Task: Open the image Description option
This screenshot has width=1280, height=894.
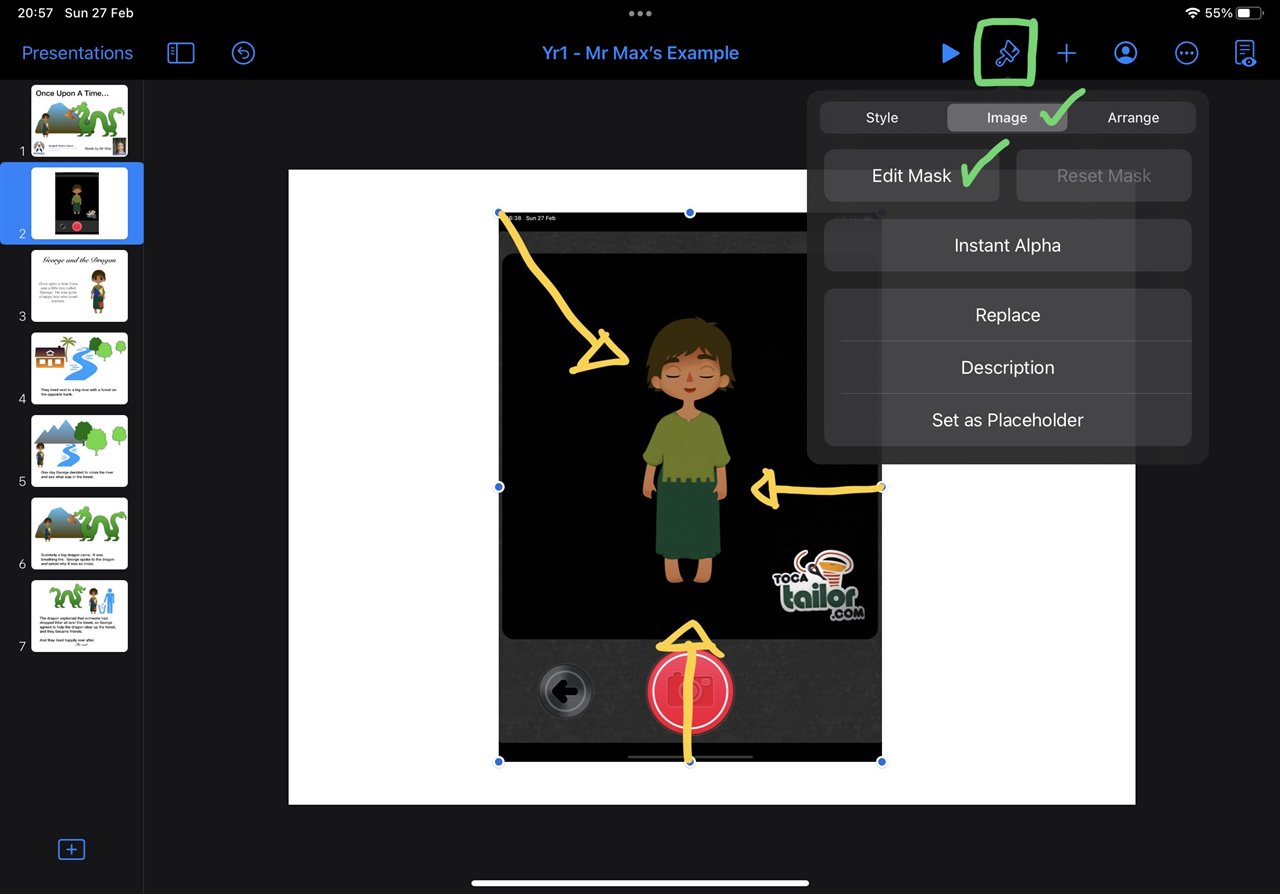Action: (1007, 367)
